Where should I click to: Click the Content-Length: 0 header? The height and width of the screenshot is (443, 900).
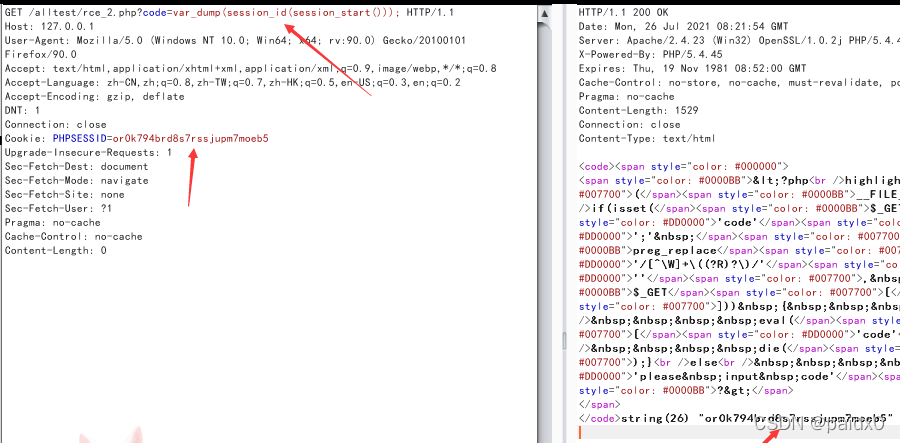click(56, 251)
